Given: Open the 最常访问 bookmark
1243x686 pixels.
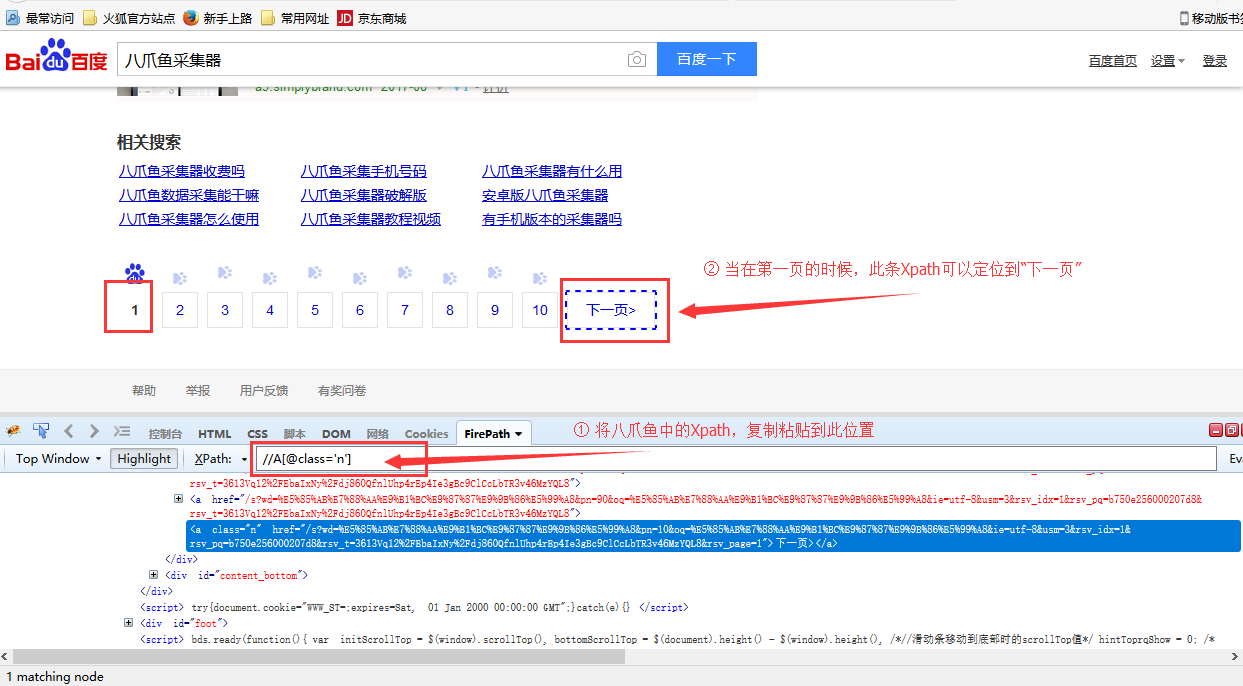Looking at the screenshot, I should 40,18.
